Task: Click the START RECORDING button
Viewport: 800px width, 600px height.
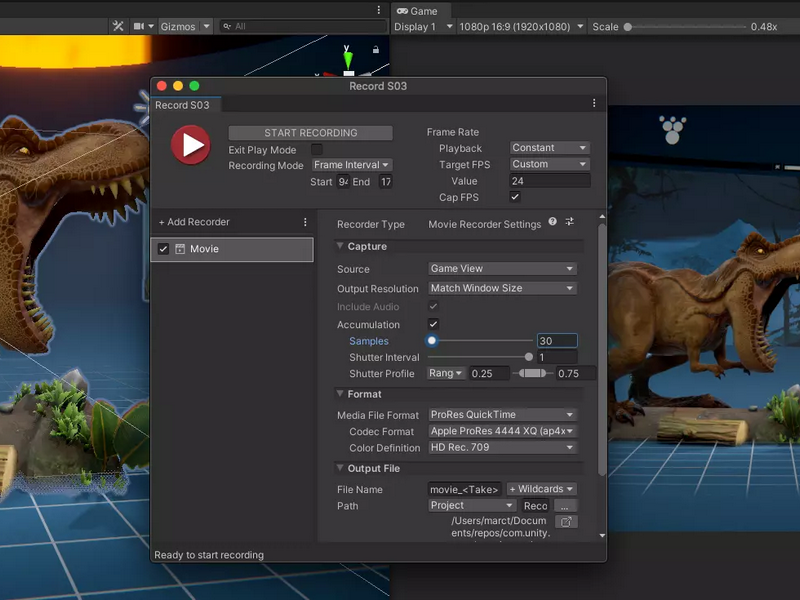Action: [x=311, y=133]
